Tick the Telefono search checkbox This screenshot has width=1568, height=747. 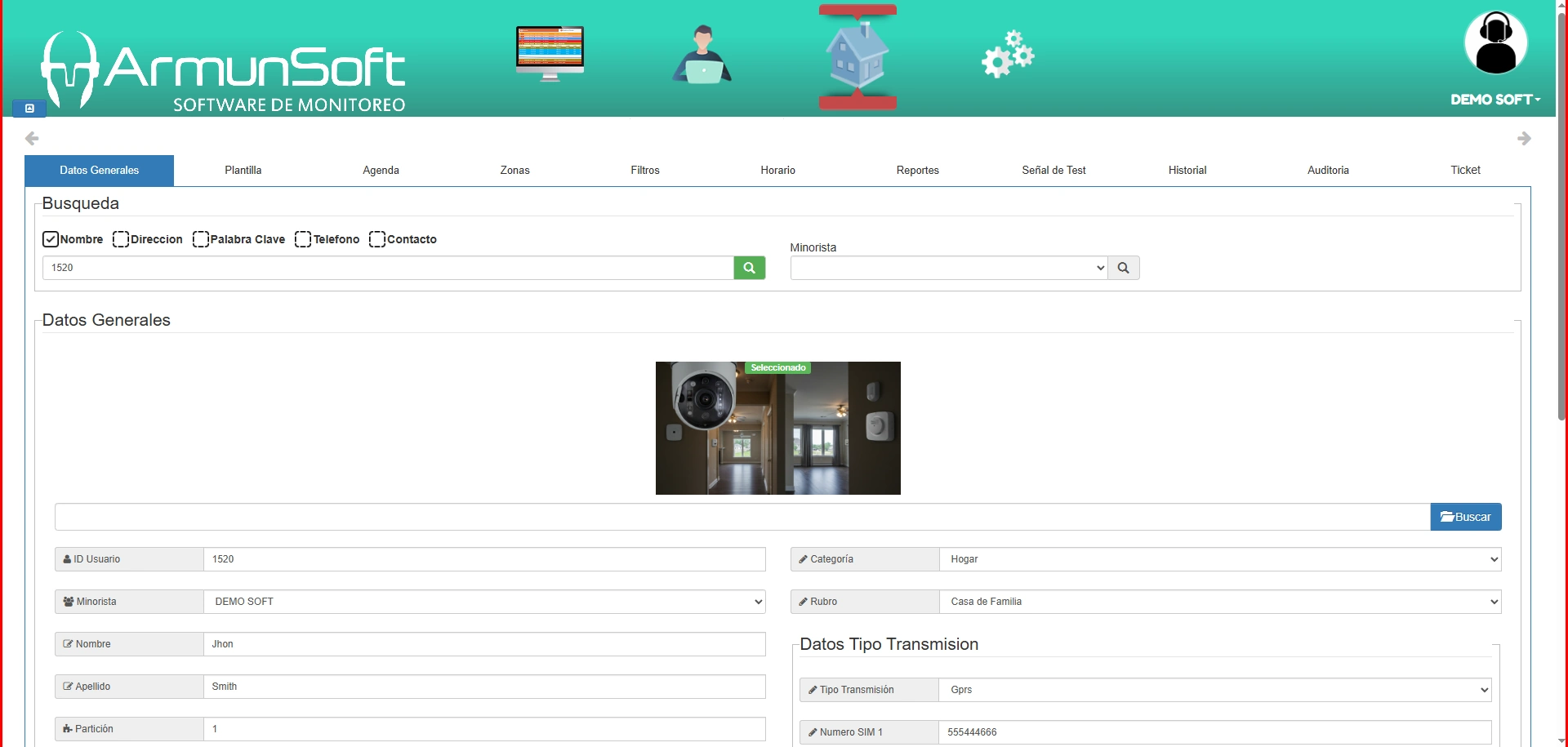(303, 239)
